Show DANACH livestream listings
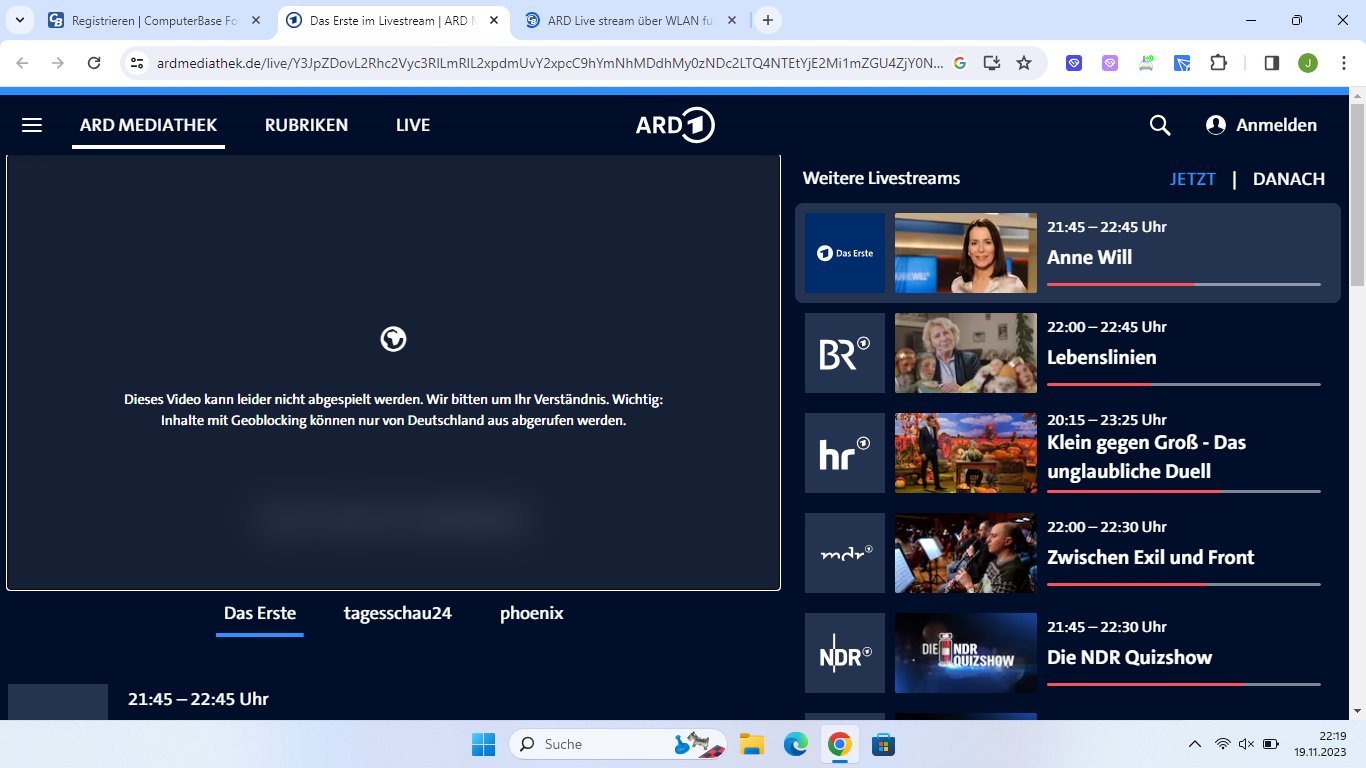This screenshot has height=768, width=1366. (x=1289, y=179)
